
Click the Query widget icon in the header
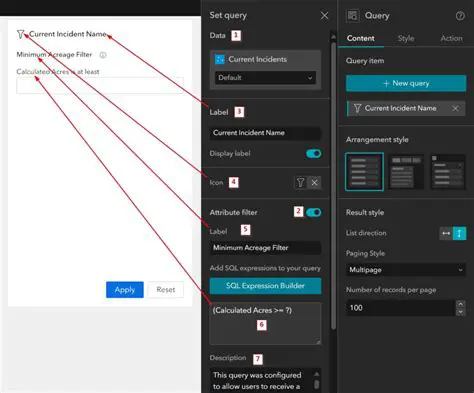pos(352,16)
